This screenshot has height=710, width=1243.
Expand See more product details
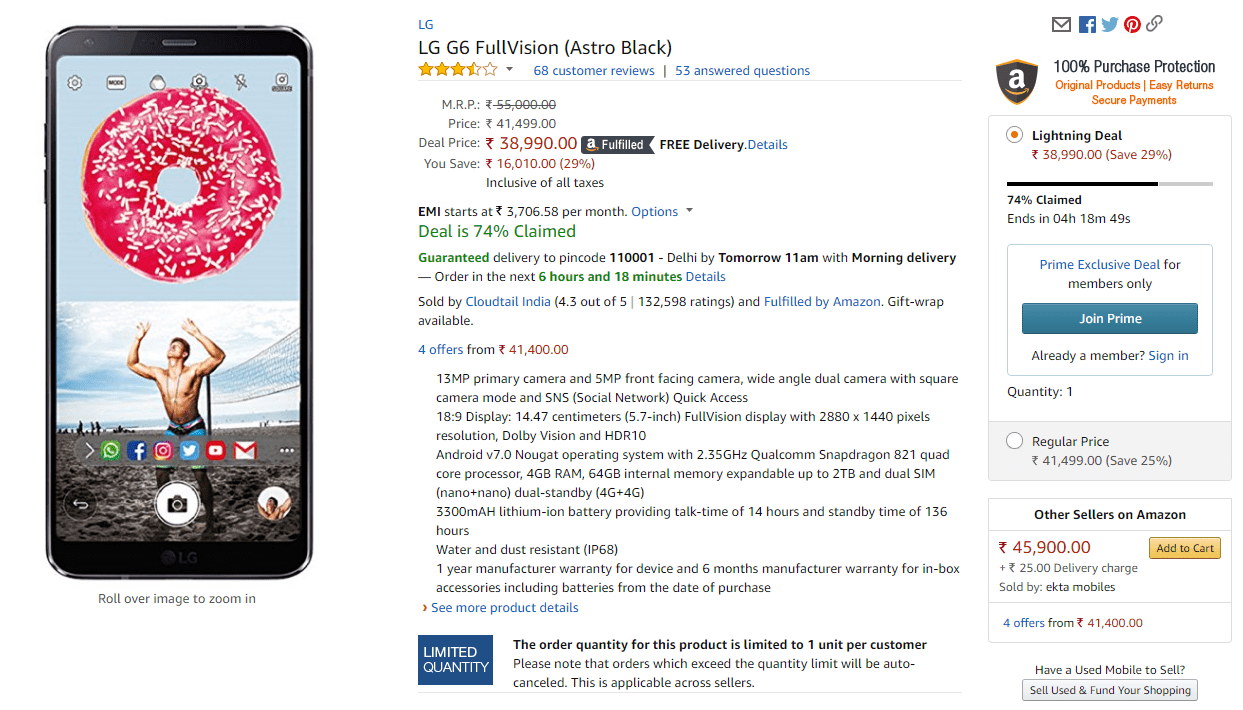(x=504, y=608)
